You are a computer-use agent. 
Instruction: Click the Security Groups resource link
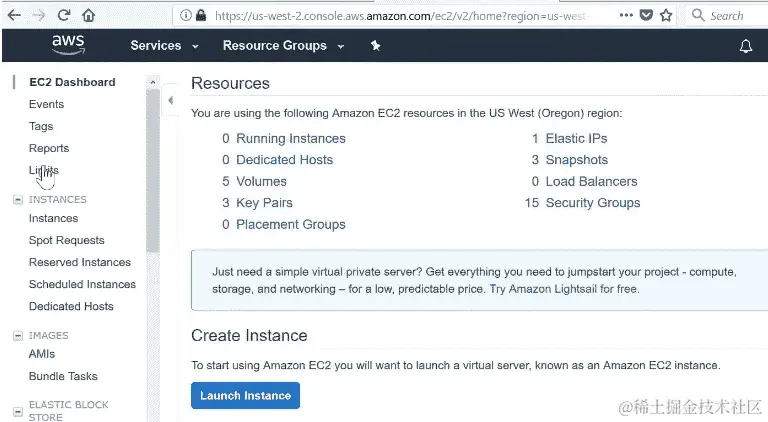point(593,203)
